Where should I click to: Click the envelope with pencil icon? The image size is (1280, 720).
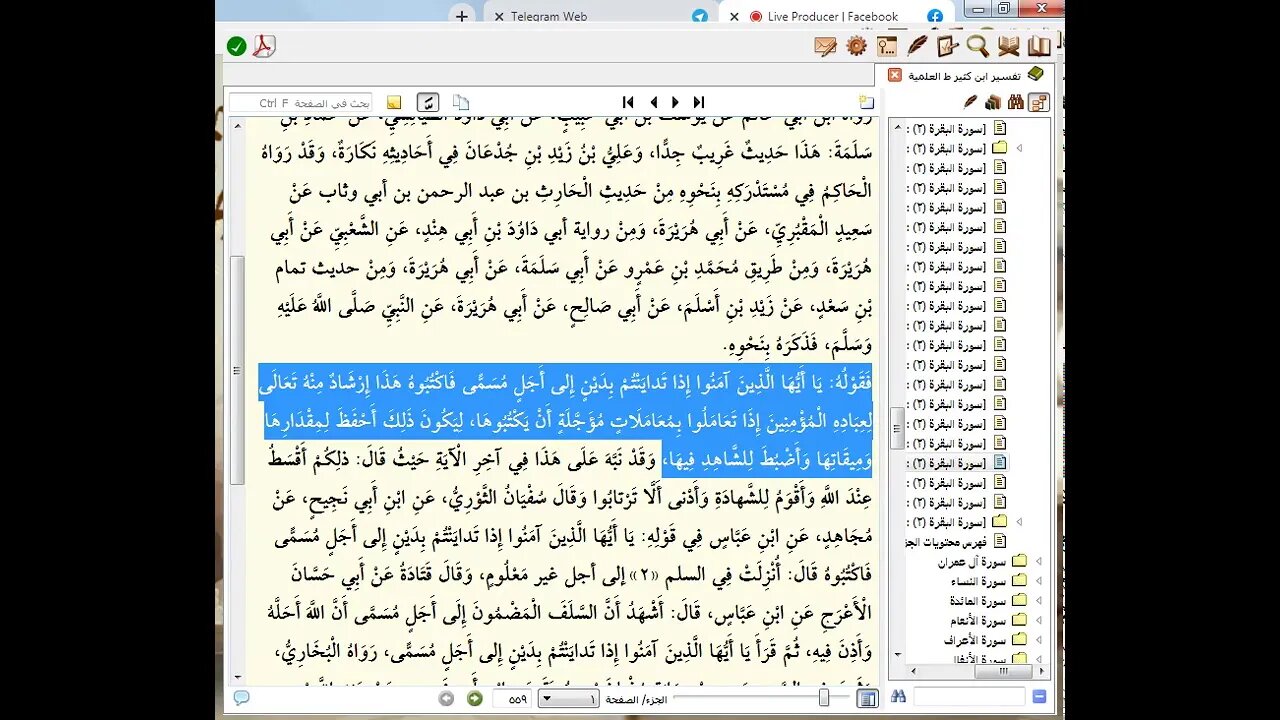(x=825, y=46)
